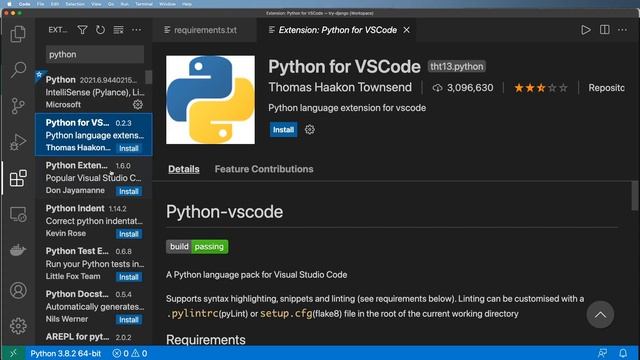640x360 pixels.
Task: Open the File menu in menu bar
Action: click(40, 4)
